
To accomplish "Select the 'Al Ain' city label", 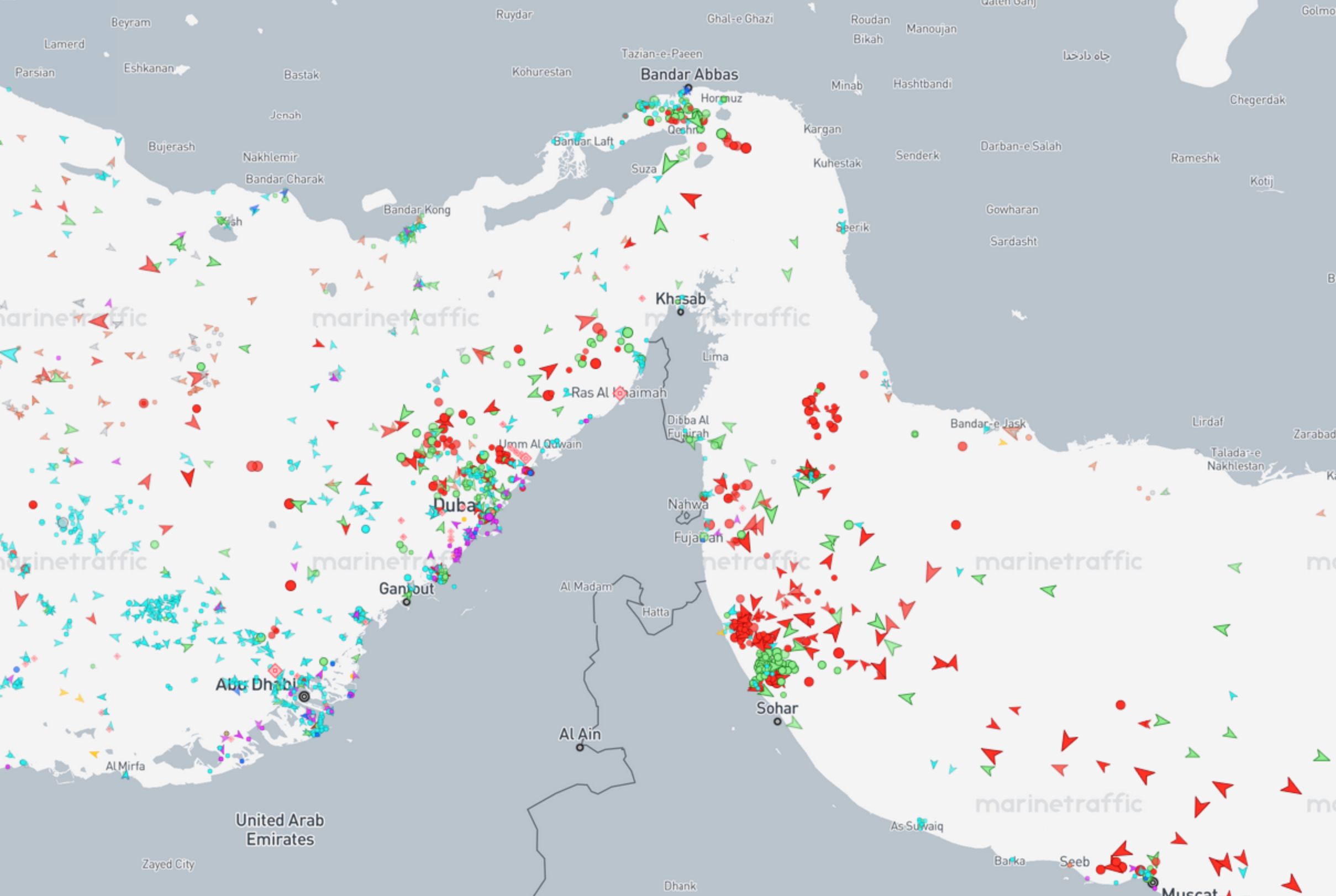I will (580, 734).
